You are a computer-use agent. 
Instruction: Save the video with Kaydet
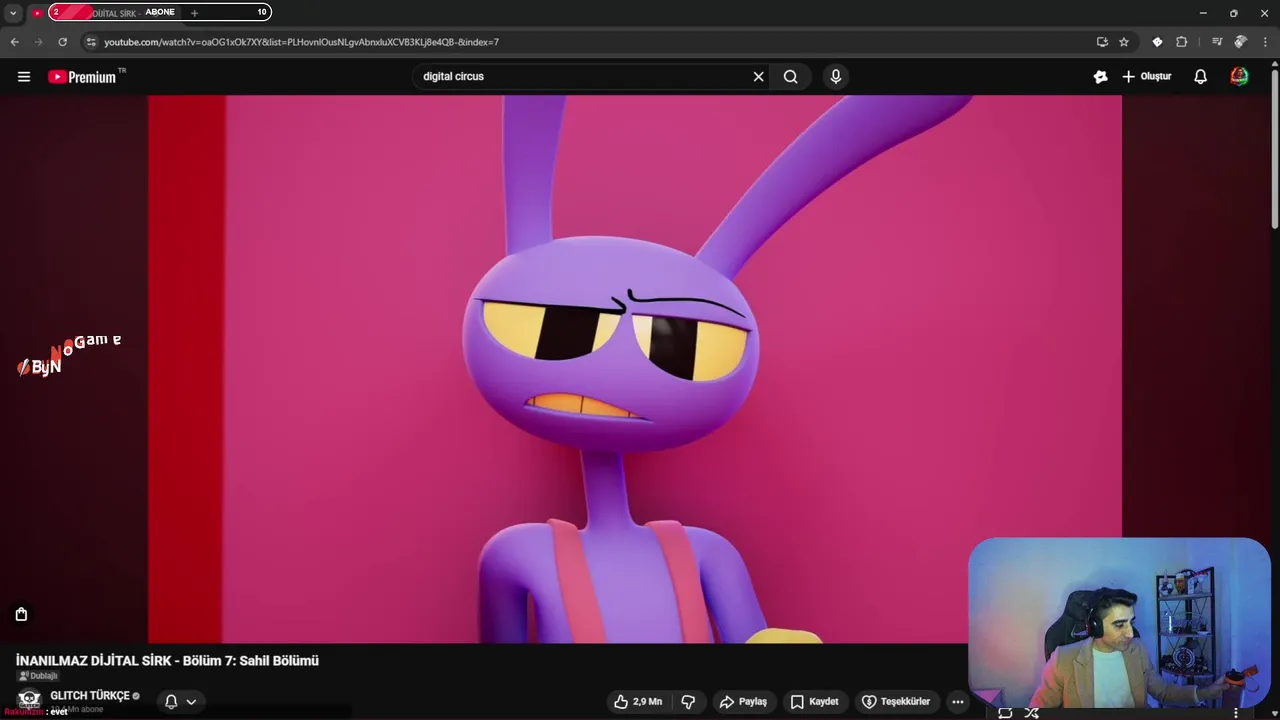point(814,702)
